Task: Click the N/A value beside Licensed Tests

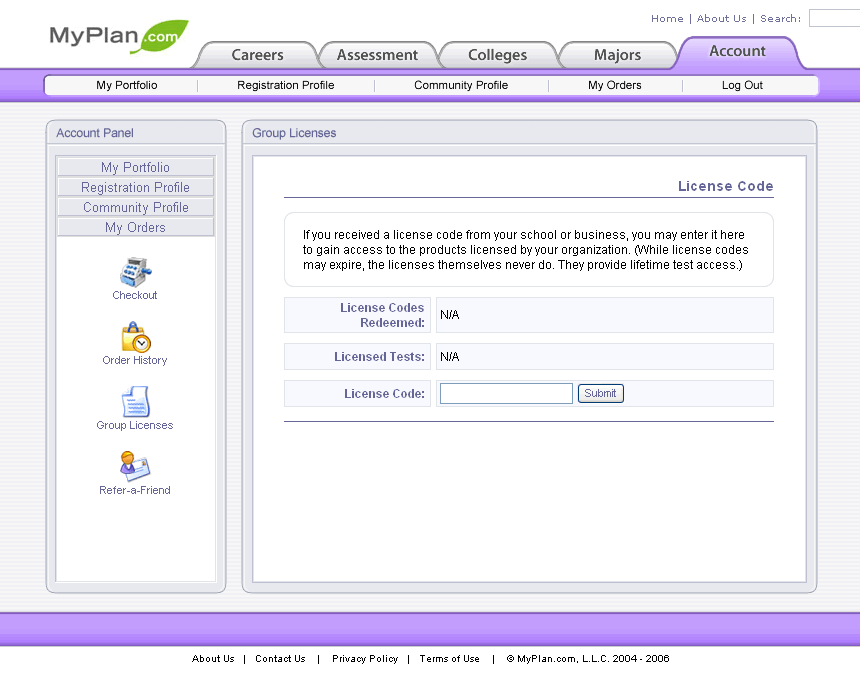Action: 450,357
